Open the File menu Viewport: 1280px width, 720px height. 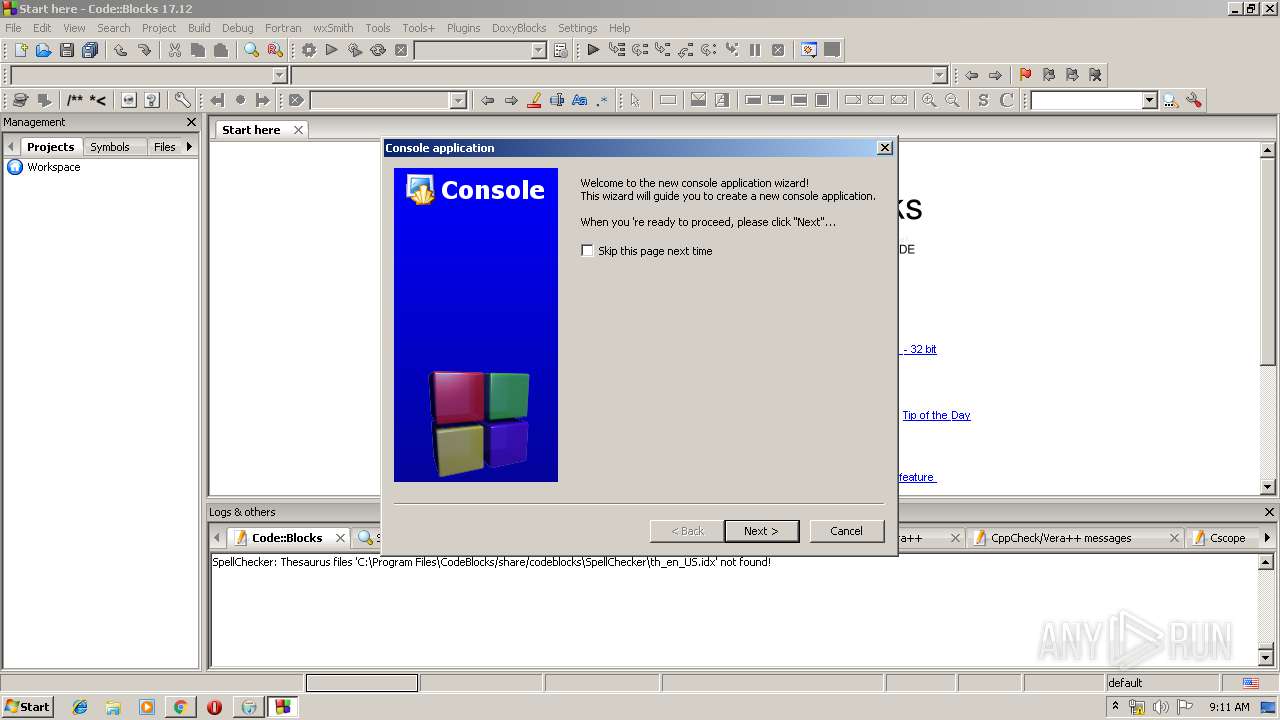click(x=13, y=28)
